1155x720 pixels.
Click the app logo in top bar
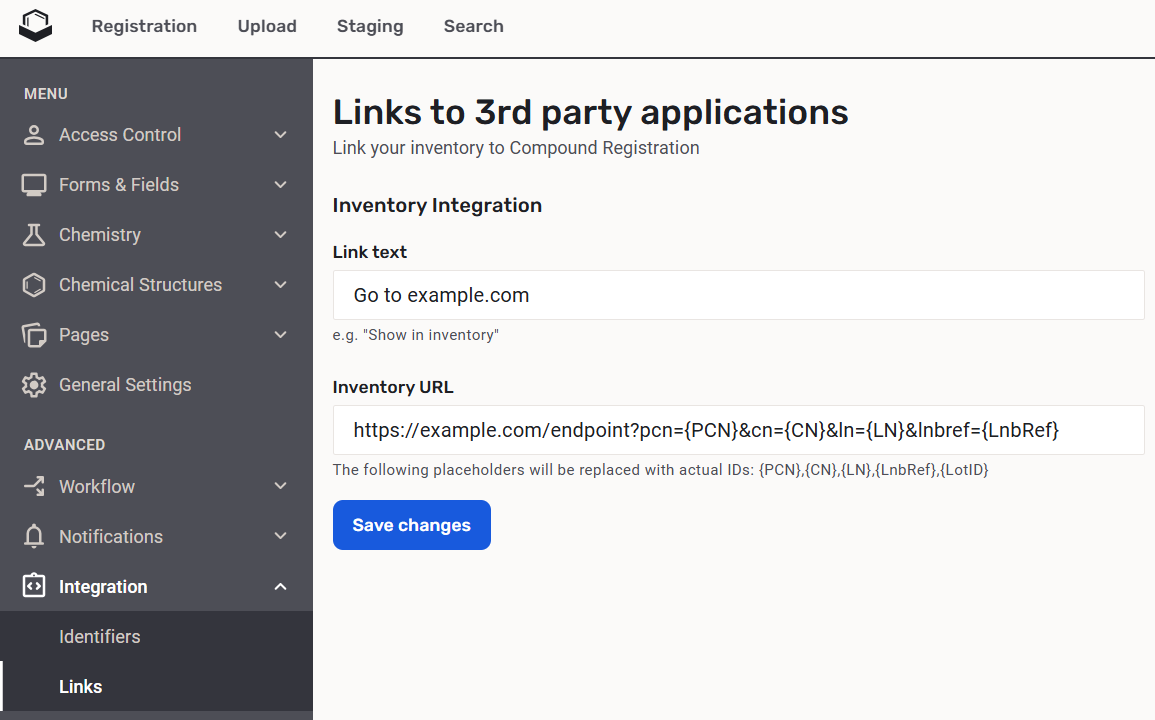(35, 26)
